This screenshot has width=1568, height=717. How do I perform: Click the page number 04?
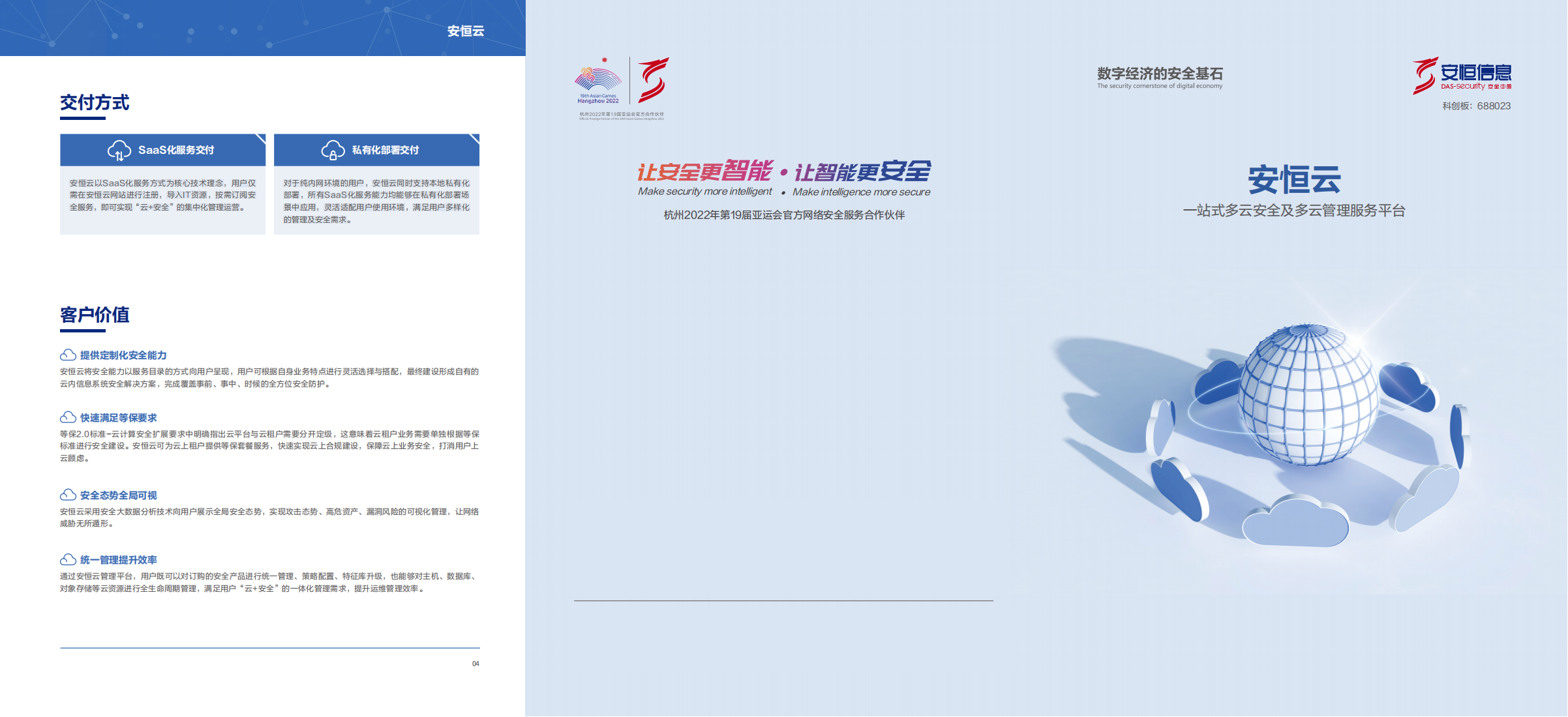tap(475, 664)
